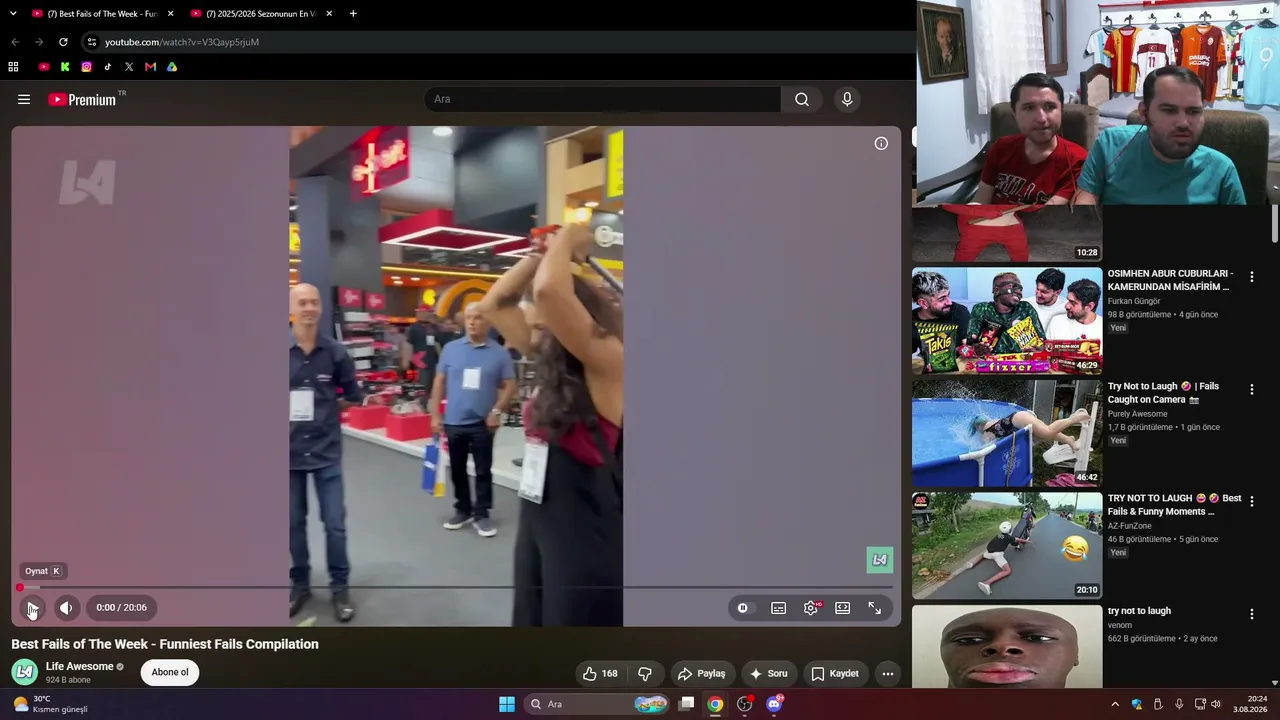Open TikTok bookmark
Image resolution: width=1280 pixels, height=720 pixels.
pyautogui.click(x=108, y=67)
